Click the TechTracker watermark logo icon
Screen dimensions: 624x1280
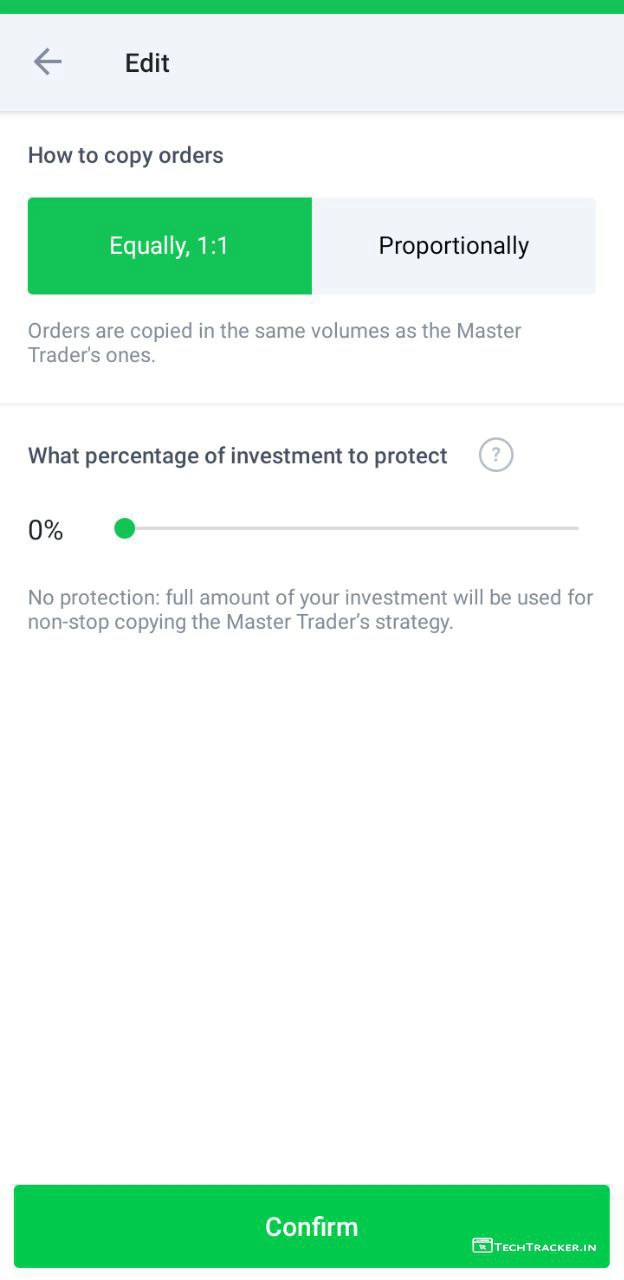(x=482, y=1246)
